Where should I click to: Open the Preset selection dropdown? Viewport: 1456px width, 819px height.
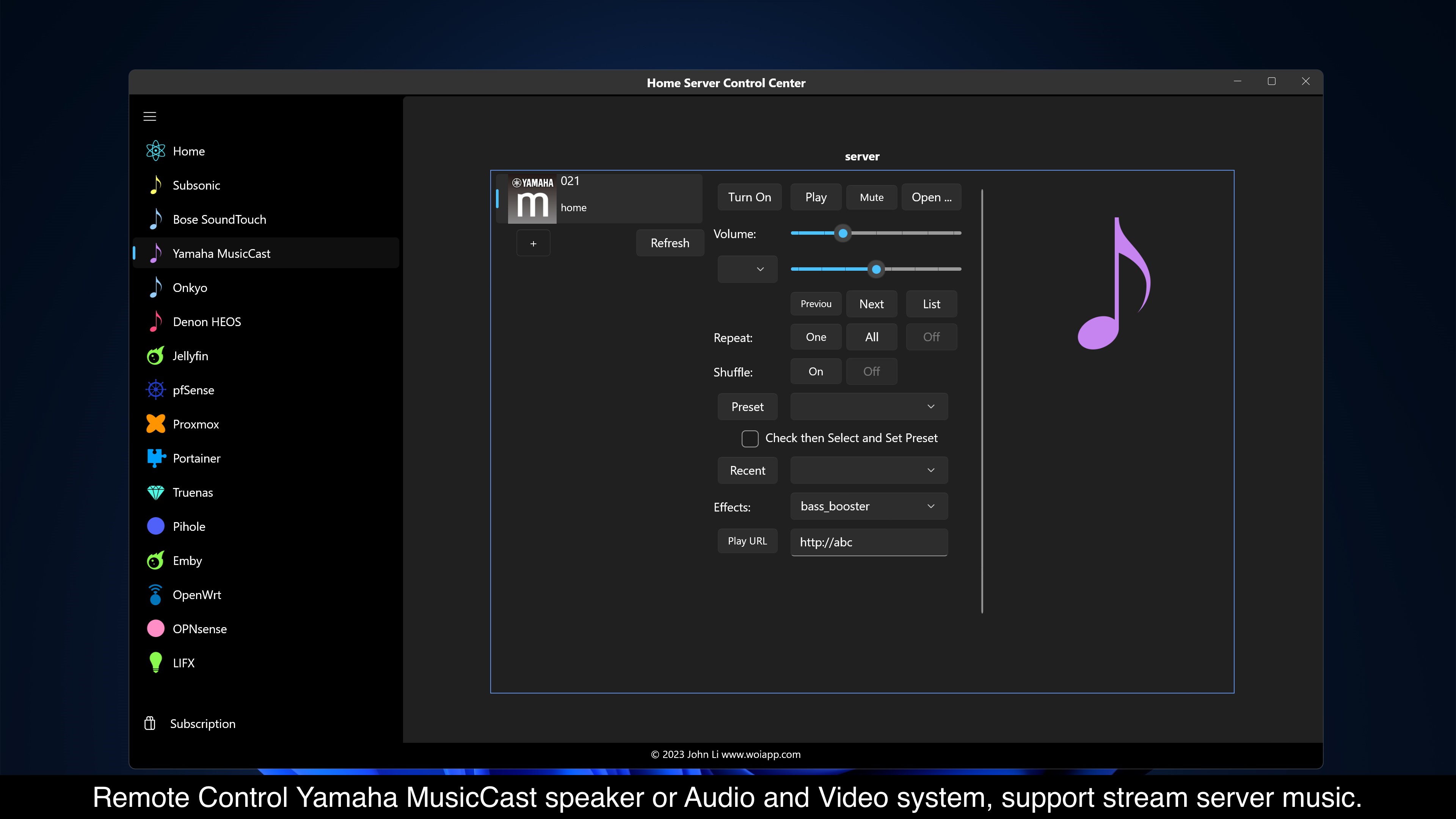click(x=869, y=407)
